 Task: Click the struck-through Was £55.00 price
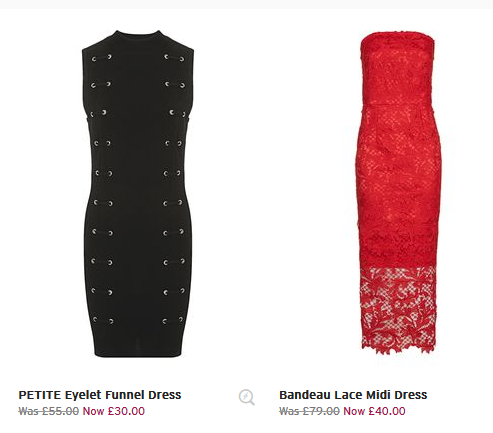(49, 411)
